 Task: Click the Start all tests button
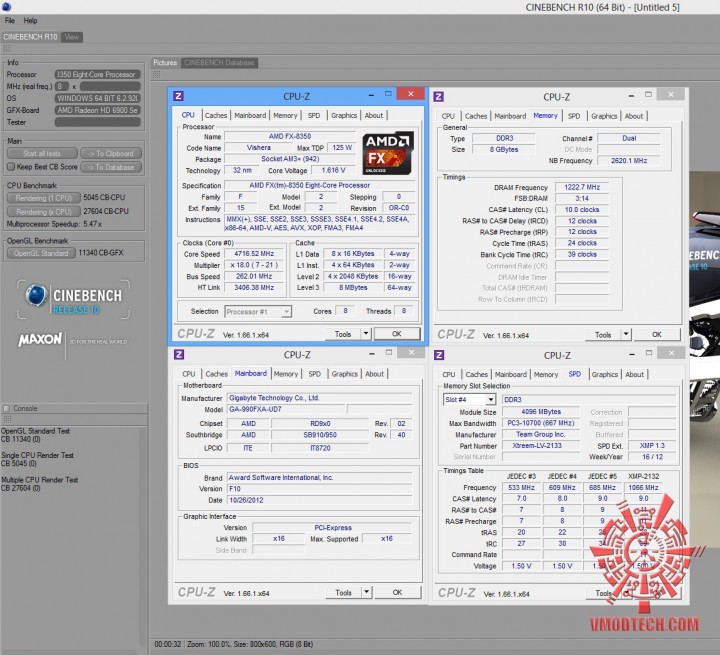[x=42, y=153]
